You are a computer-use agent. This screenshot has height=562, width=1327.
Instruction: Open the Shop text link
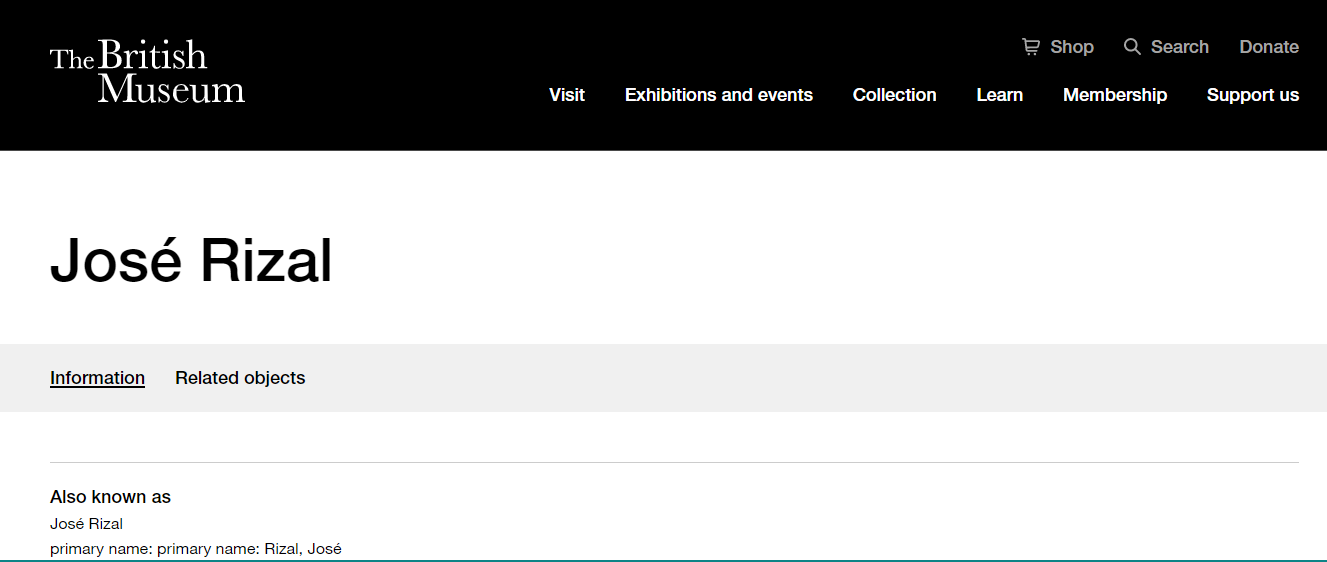tap(1072, 47)
